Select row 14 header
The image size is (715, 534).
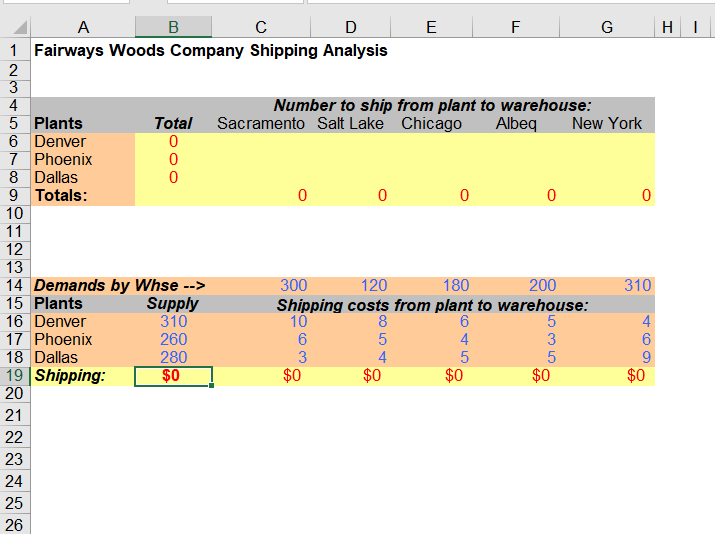point(15,285)
